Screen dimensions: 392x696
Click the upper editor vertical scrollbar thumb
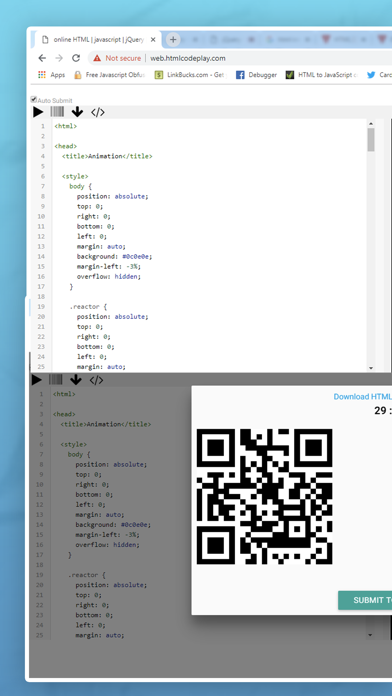[x=371, y=140]
